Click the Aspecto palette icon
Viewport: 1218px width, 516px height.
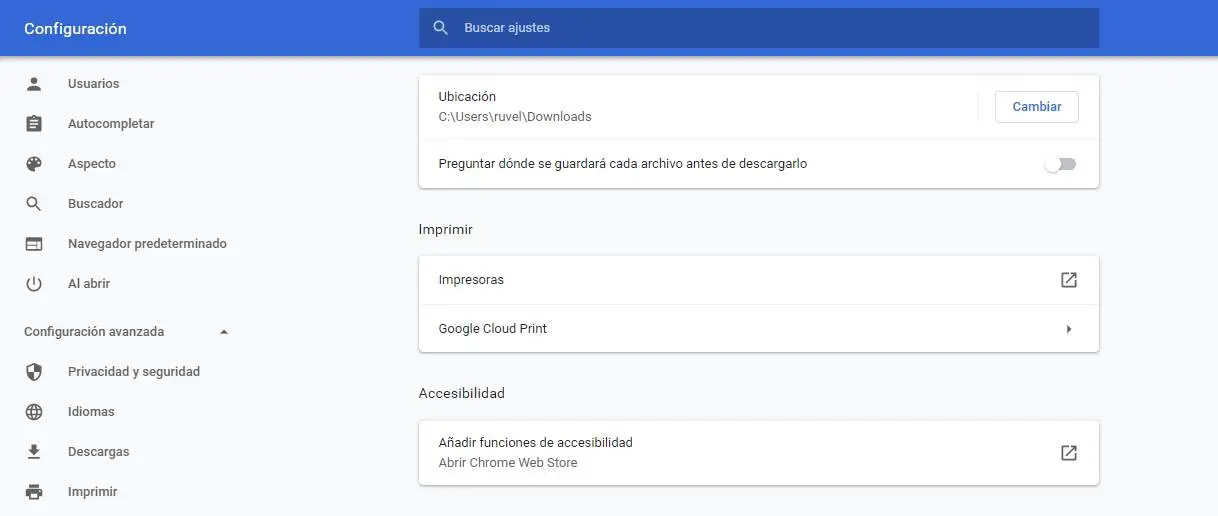tap(34, 164)
